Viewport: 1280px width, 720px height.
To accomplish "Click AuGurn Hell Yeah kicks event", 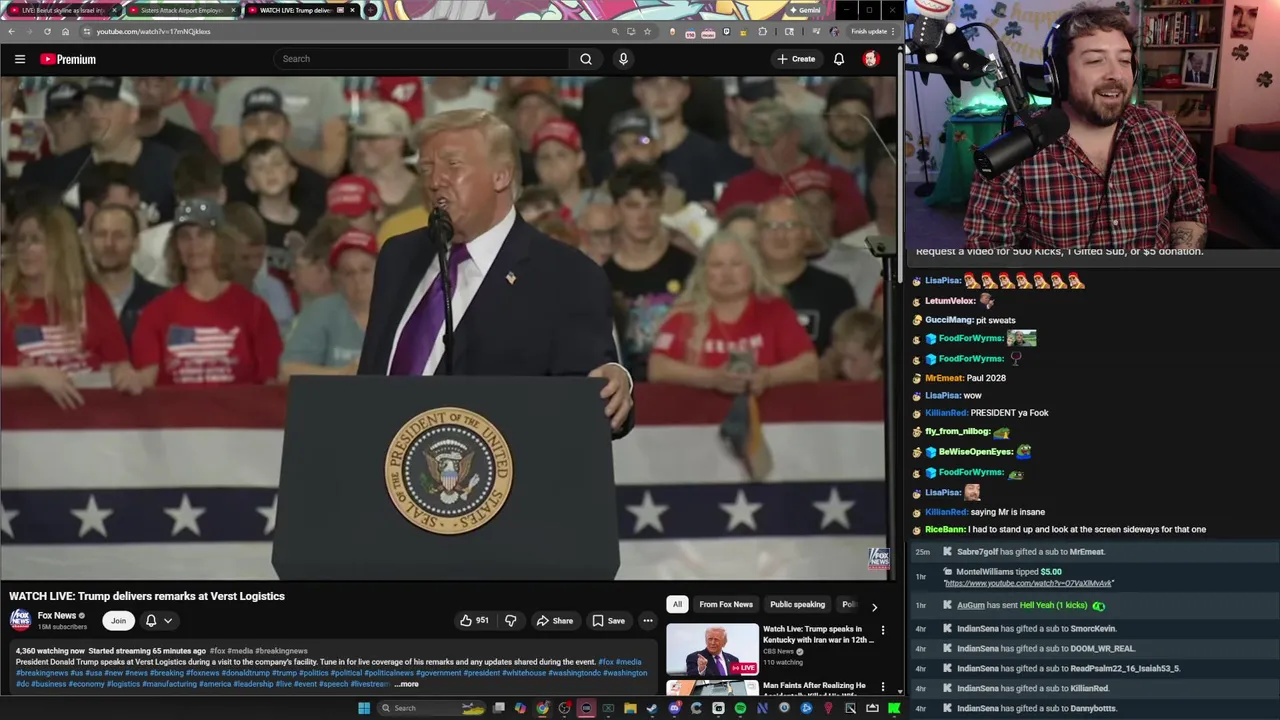I will 1031,605.
